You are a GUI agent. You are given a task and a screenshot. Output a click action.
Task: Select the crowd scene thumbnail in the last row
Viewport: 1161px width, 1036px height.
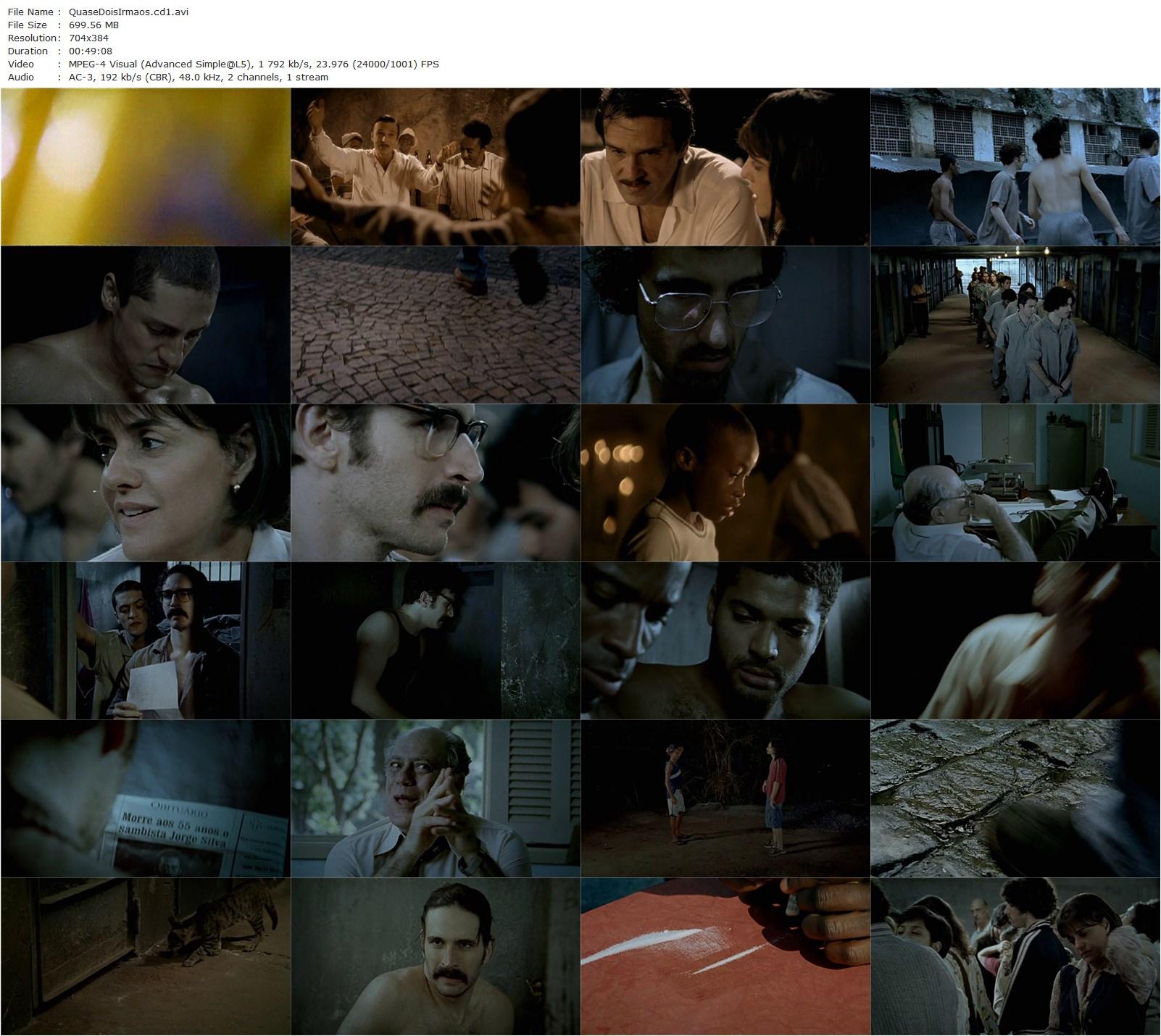click(x=1015, y=956)
